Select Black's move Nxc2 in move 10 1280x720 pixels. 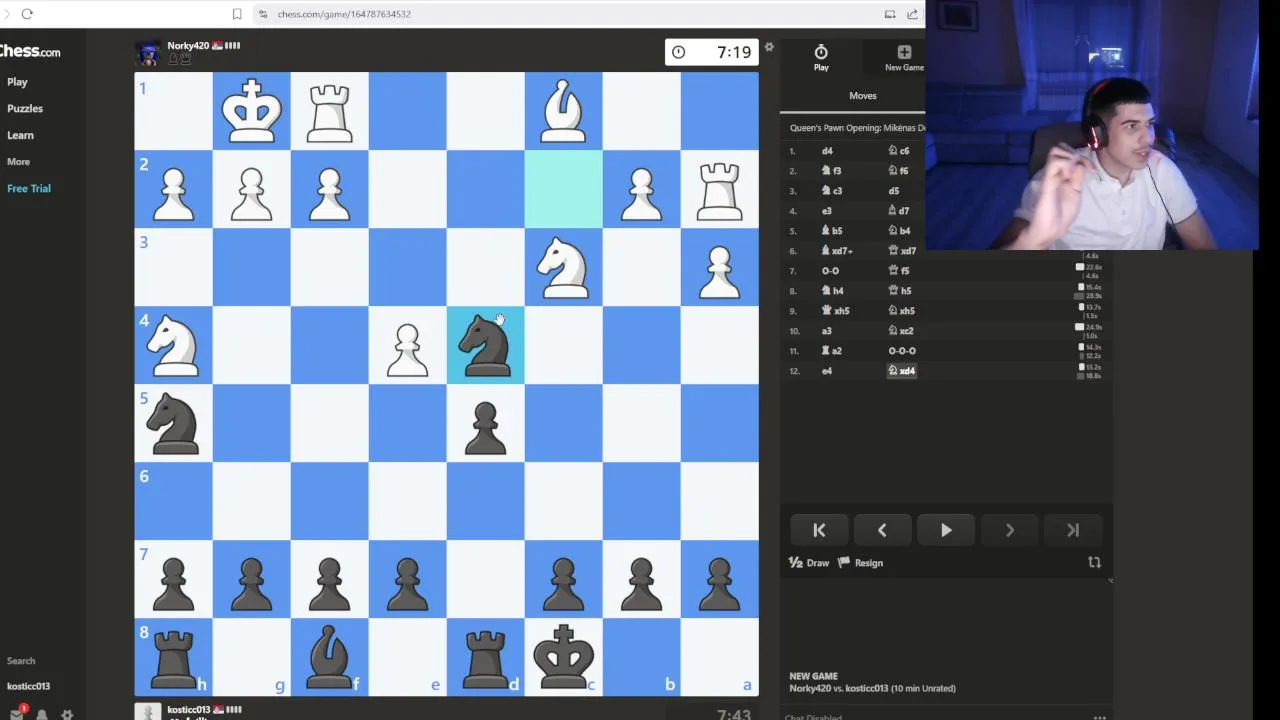click(x=901, y=331)
